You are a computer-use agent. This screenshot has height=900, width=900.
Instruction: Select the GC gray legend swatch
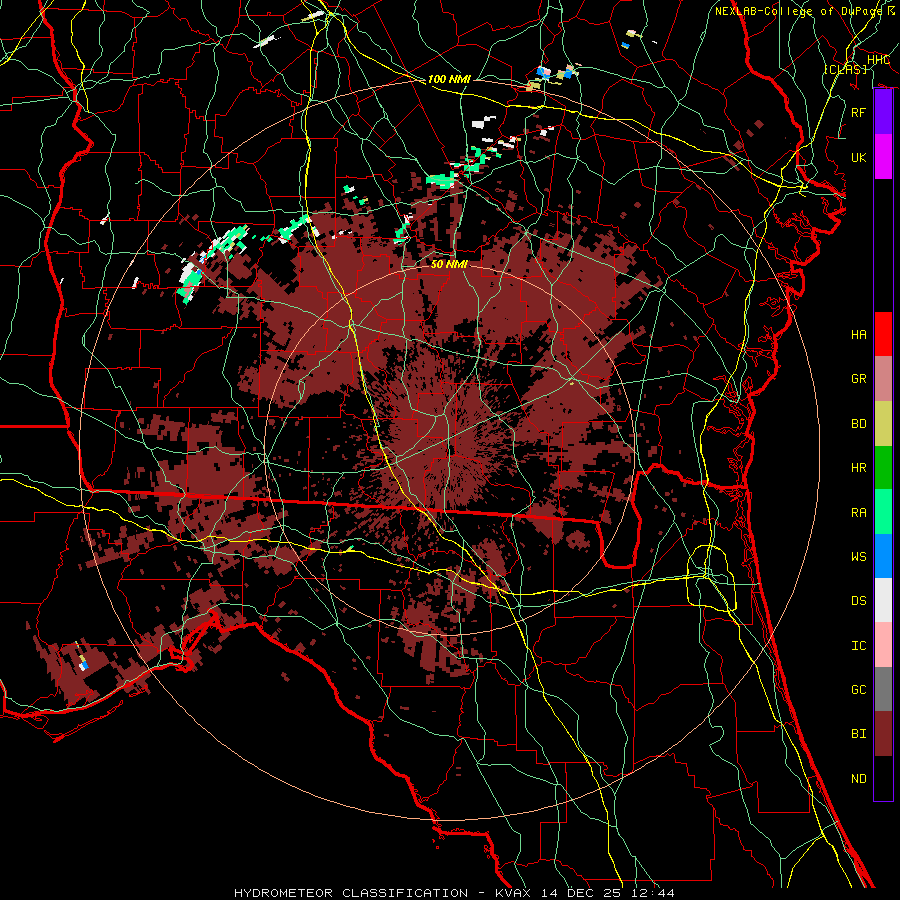pos(883,689)
